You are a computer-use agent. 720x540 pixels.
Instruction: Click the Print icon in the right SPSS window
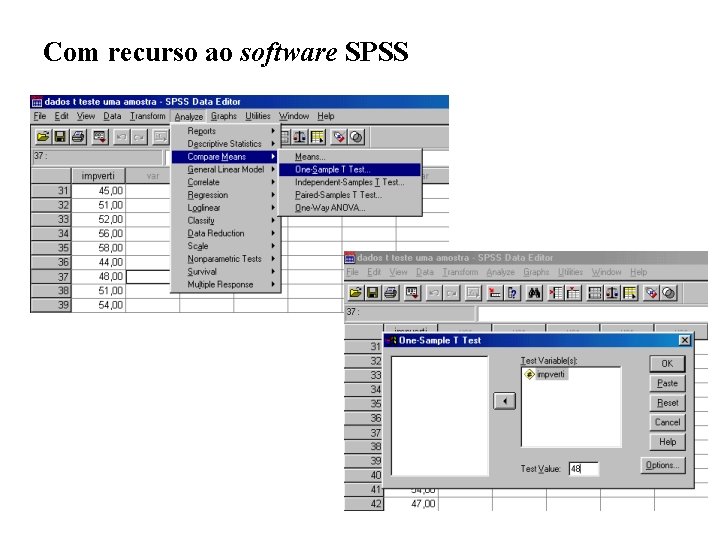point(391,292)
